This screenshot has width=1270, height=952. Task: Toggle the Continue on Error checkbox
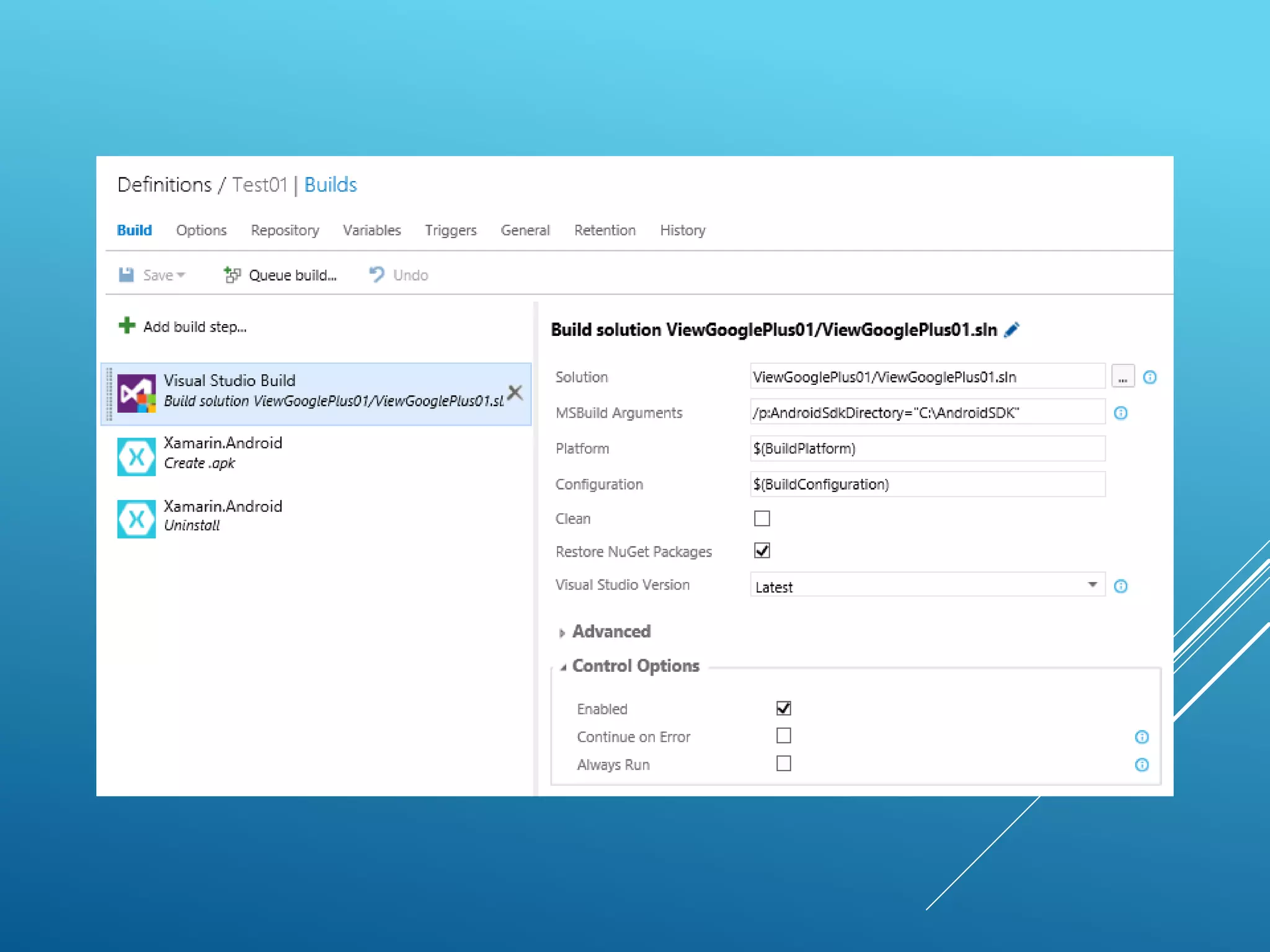point(784,736)
